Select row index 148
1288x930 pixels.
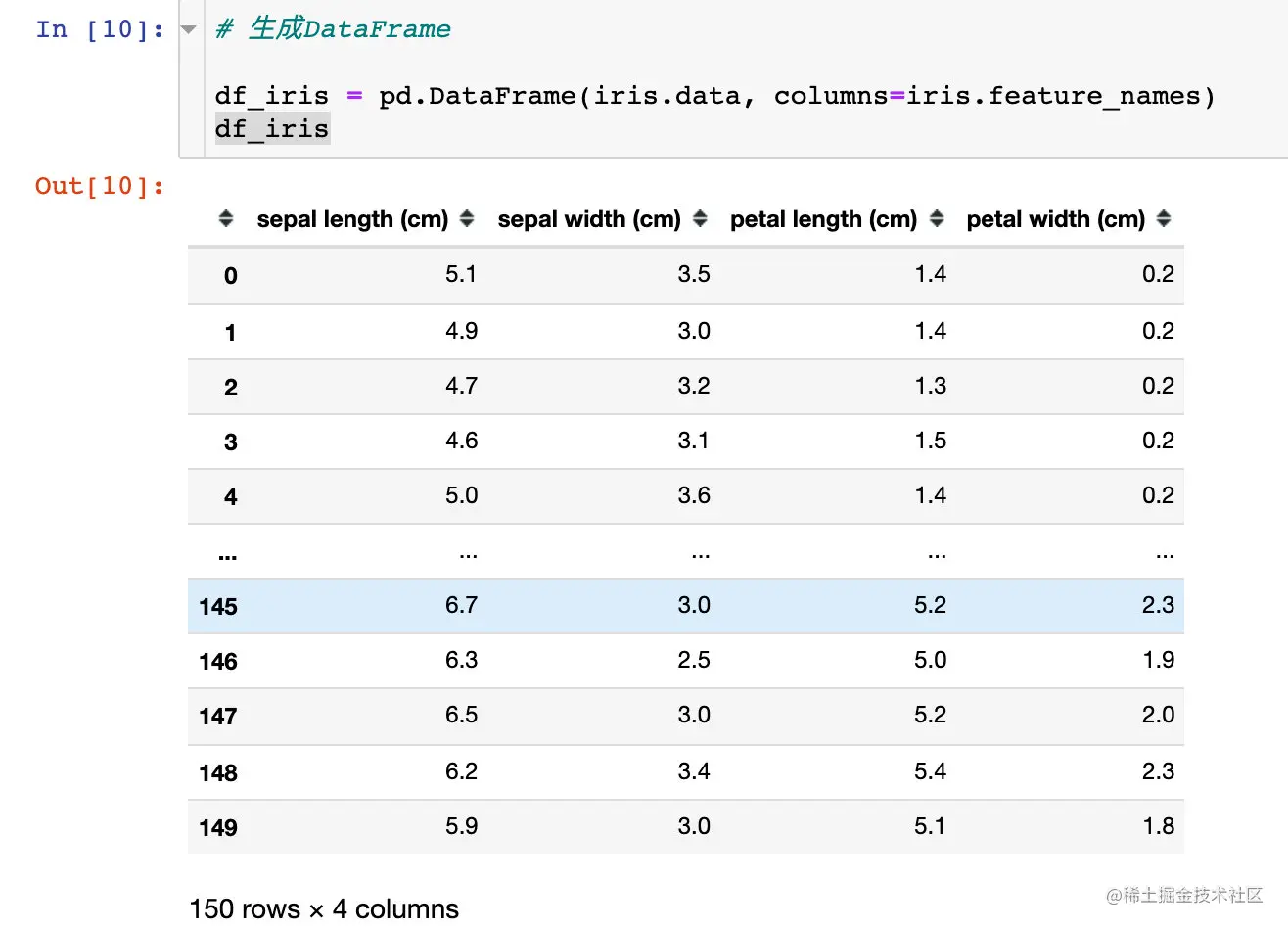pos(218,773)
